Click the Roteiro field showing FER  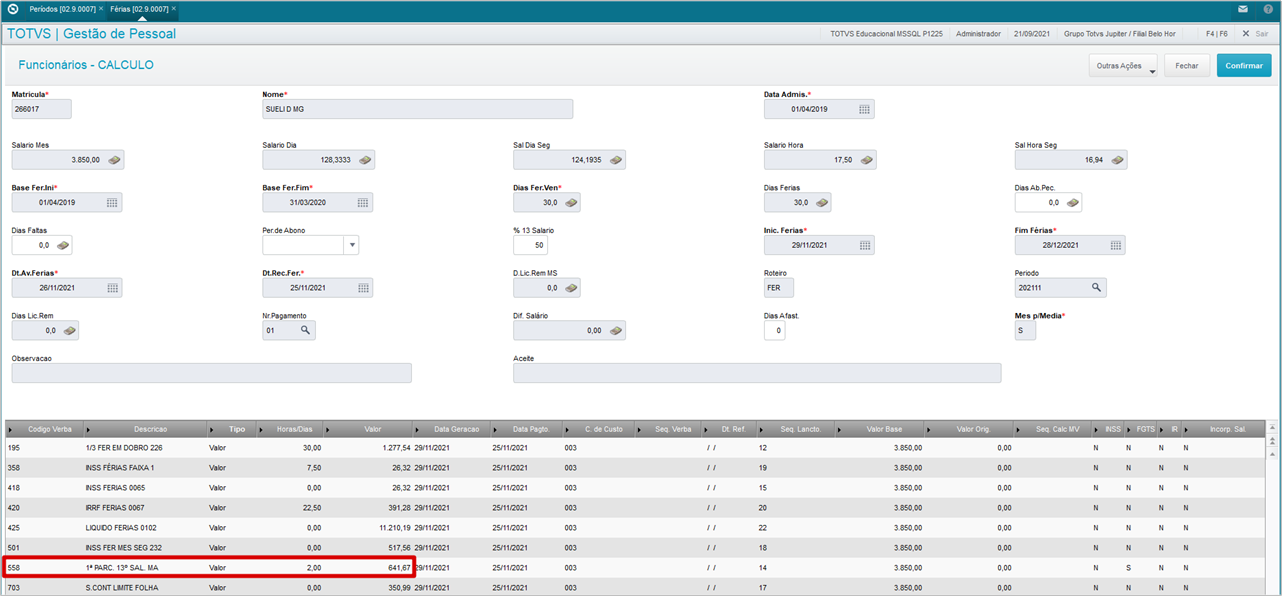(779, 288)
